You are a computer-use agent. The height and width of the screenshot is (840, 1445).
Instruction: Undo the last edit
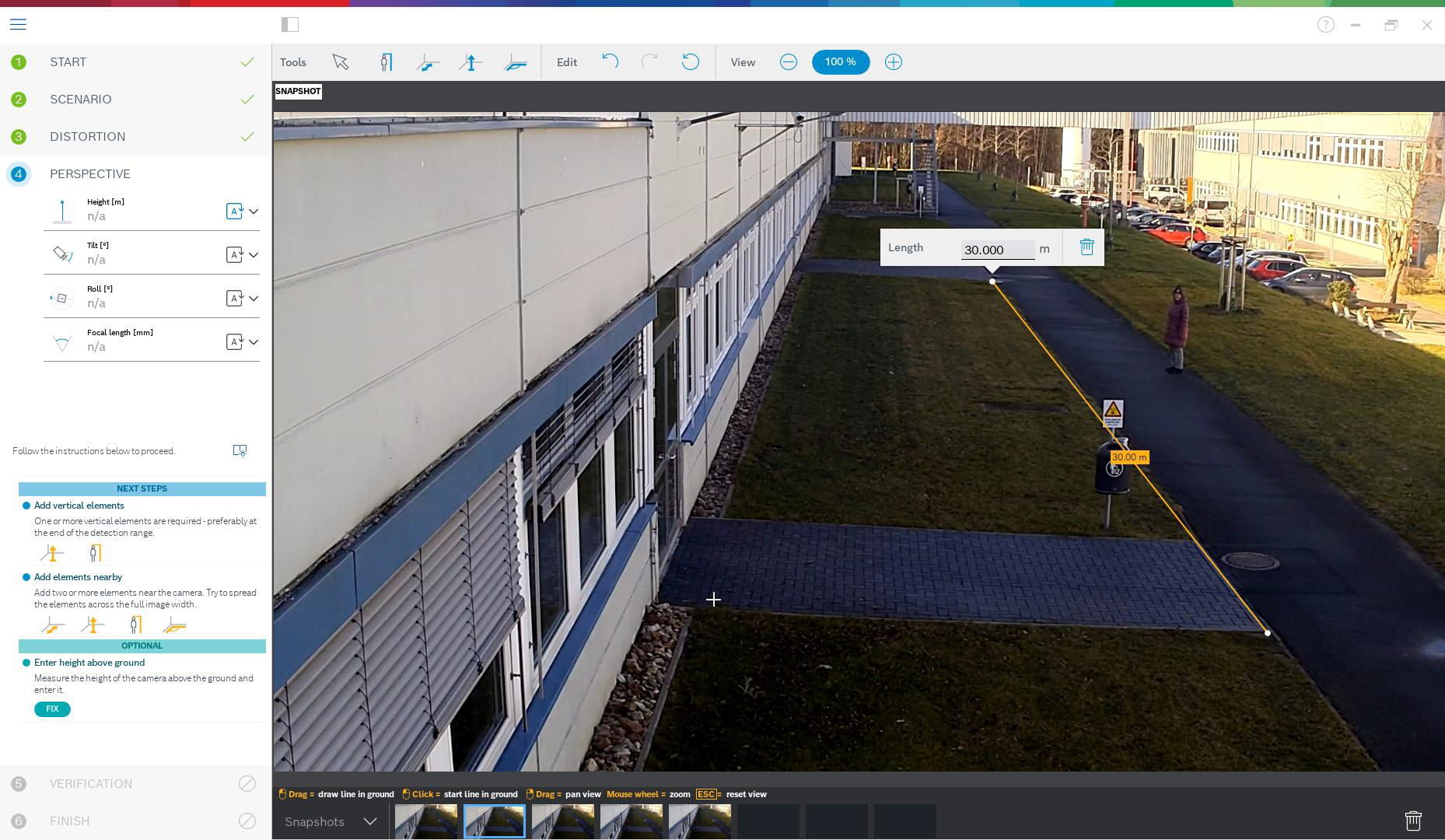[610, 62]
